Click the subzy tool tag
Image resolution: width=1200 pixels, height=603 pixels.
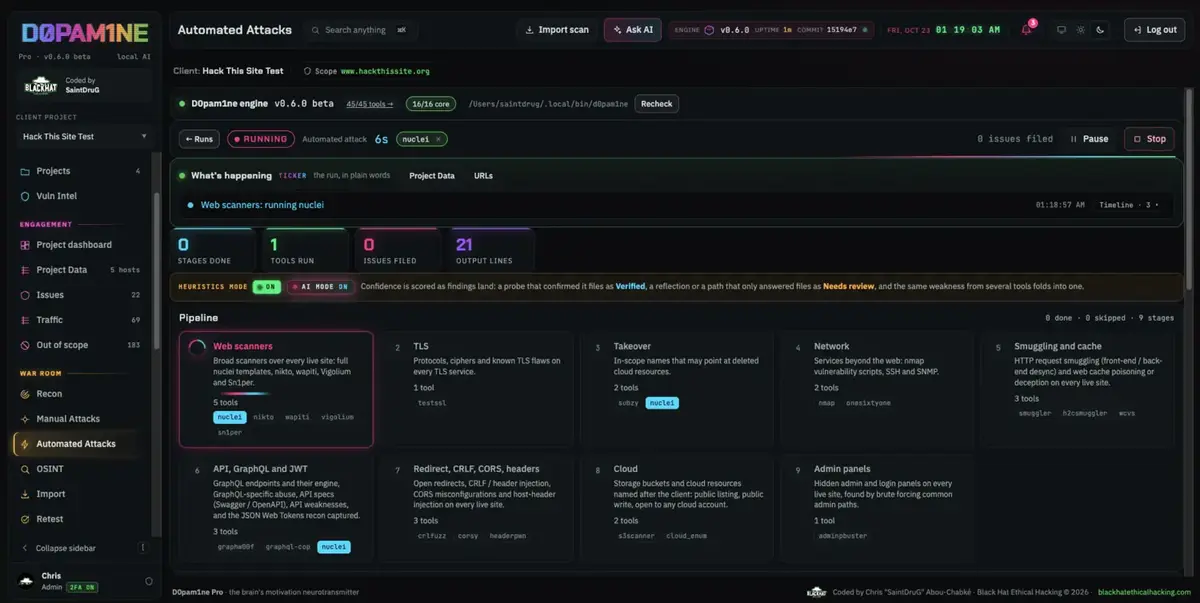628,403
